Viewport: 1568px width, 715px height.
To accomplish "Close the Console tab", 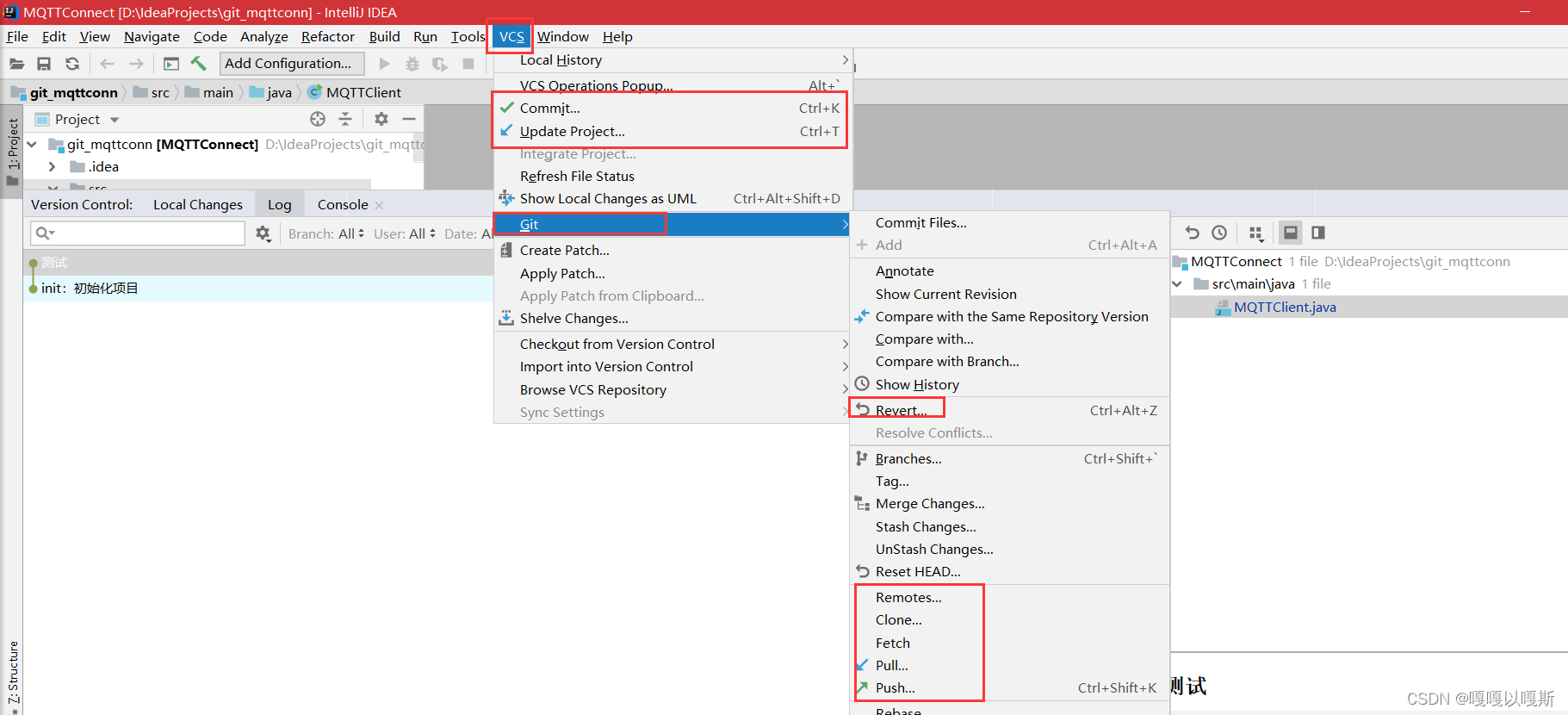I will point(379,205).
